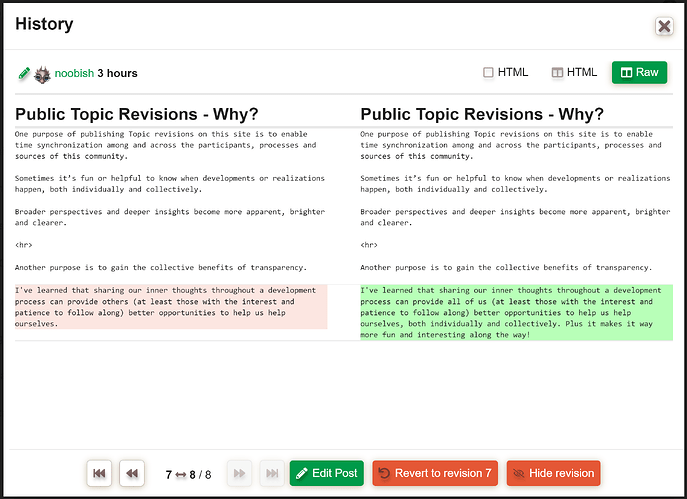This screenshot has height=499, width=687.
Task: Click the Hide revision button
Action: point(553,473)
